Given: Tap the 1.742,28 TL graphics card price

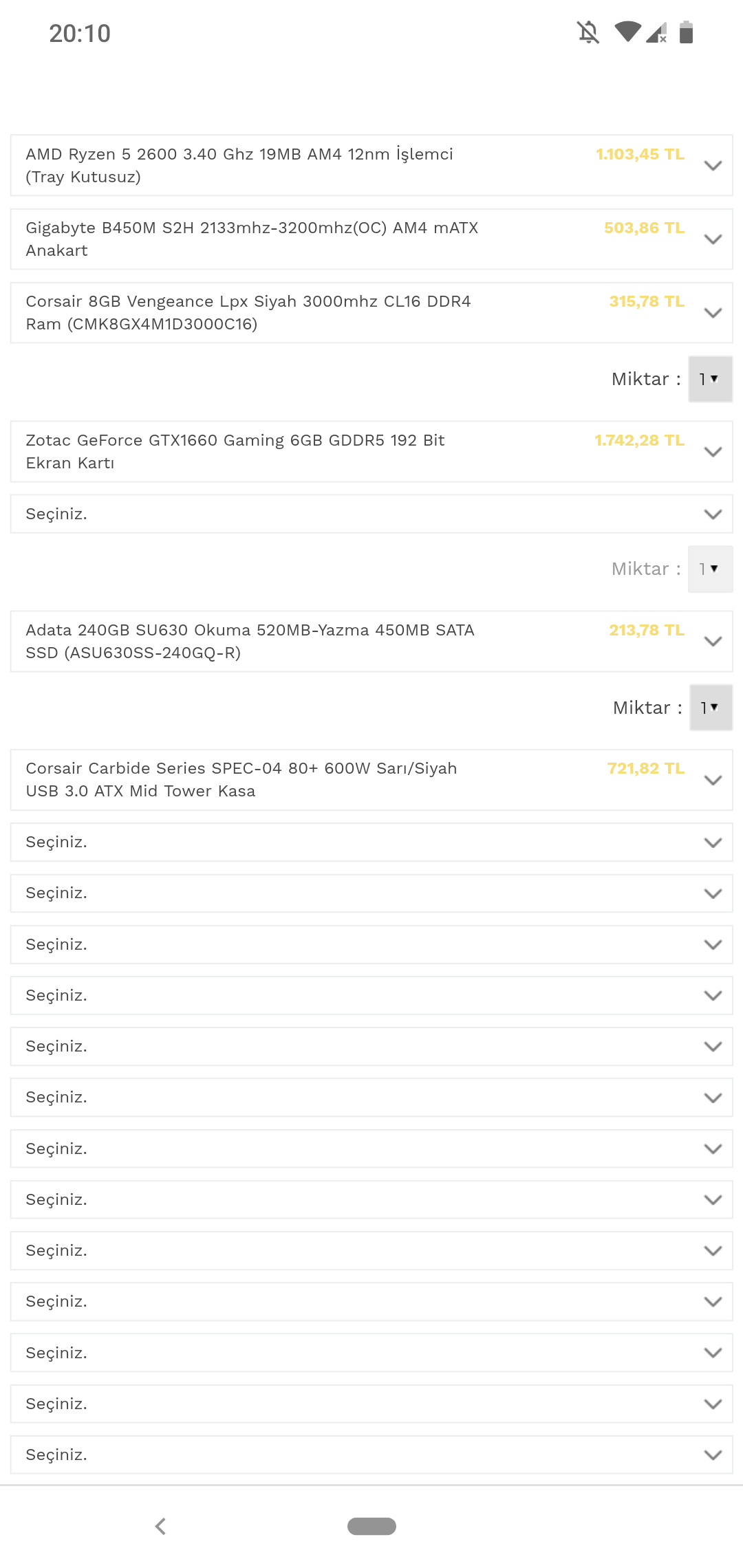Looking at the screenshot, I should [x=639, y=441].
